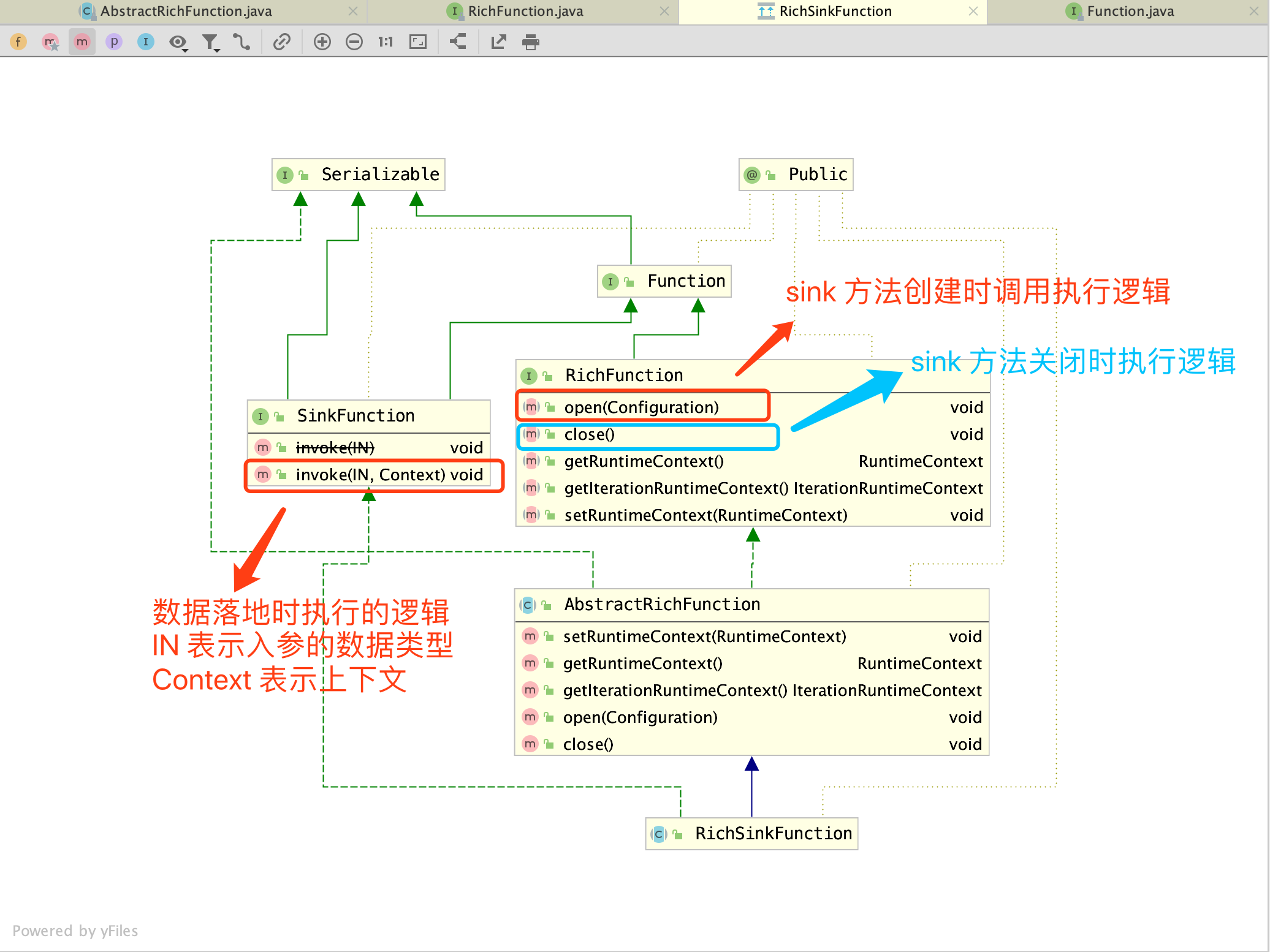Export the diagram to file

point(499,42)
